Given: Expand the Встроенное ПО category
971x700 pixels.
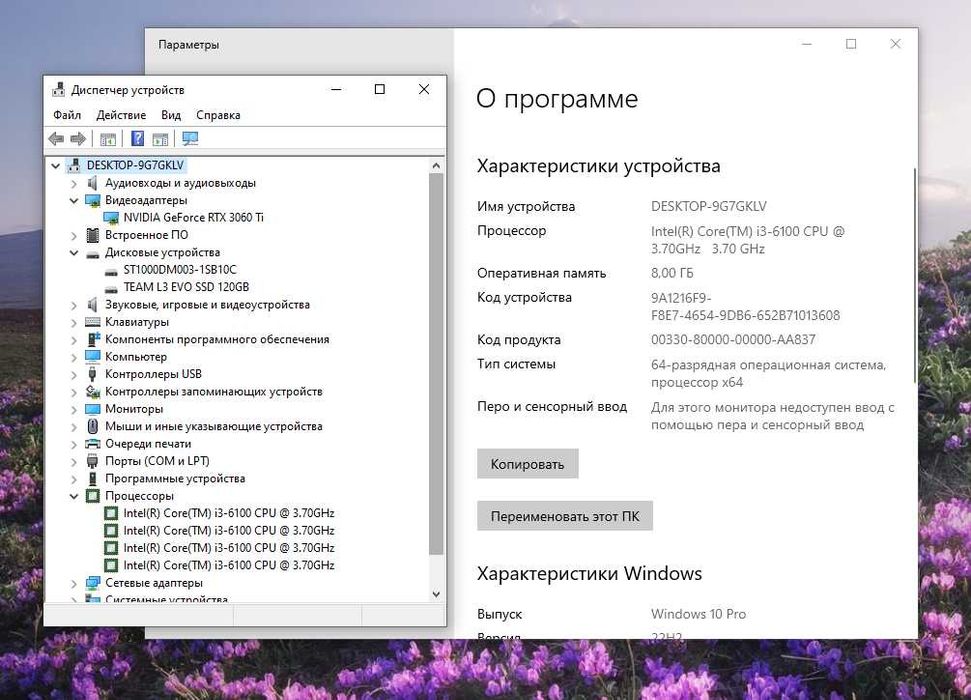Looking at the screenshot, I should pyautogui.click(x=74, y=235).
